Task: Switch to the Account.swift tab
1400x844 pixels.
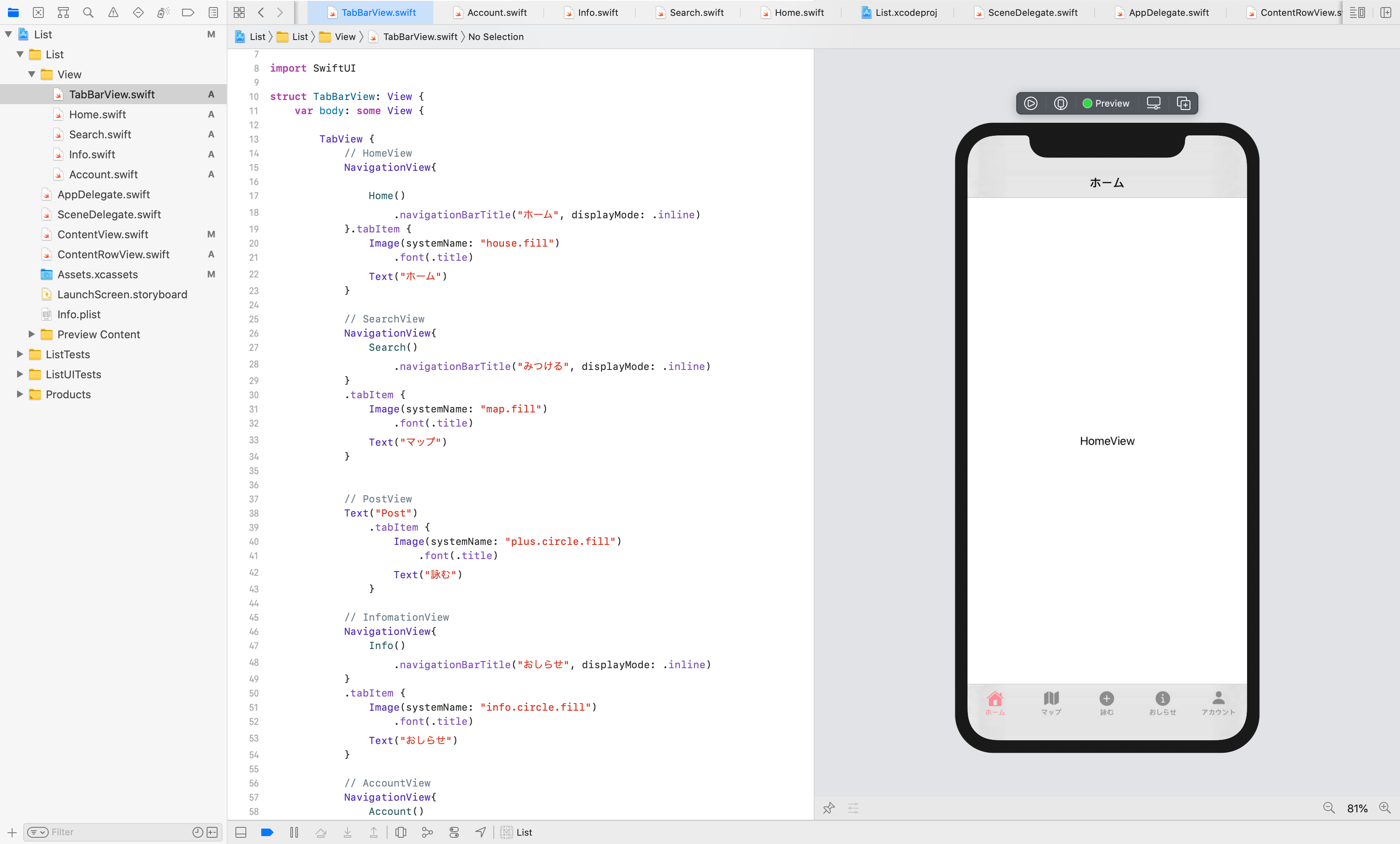Action: click(x=490, y=12)
